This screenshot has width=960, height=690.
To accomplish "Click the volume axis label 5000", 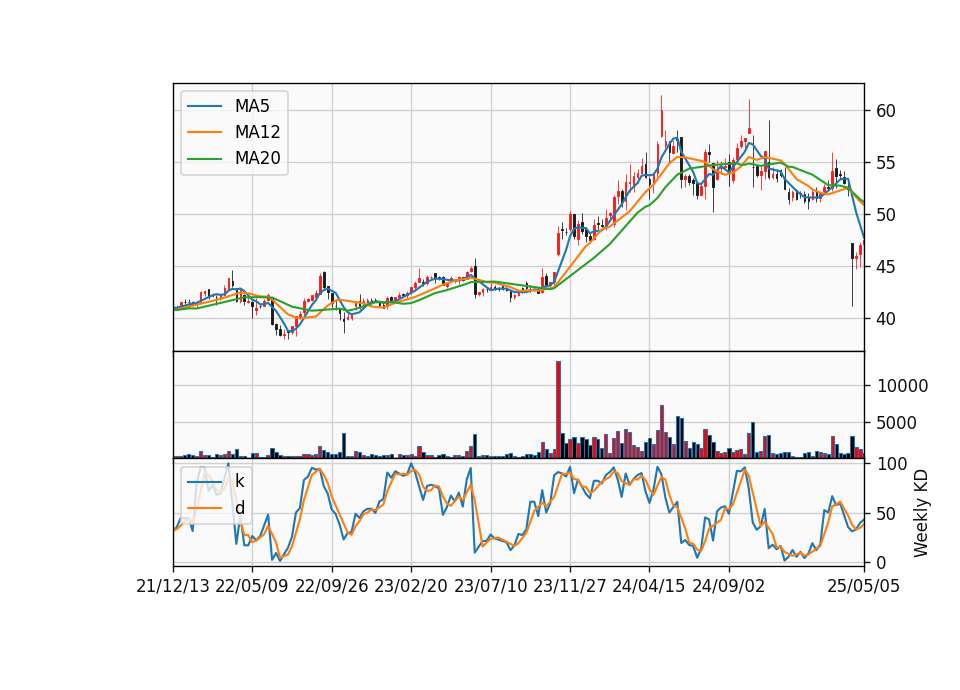I will [897, 423].
